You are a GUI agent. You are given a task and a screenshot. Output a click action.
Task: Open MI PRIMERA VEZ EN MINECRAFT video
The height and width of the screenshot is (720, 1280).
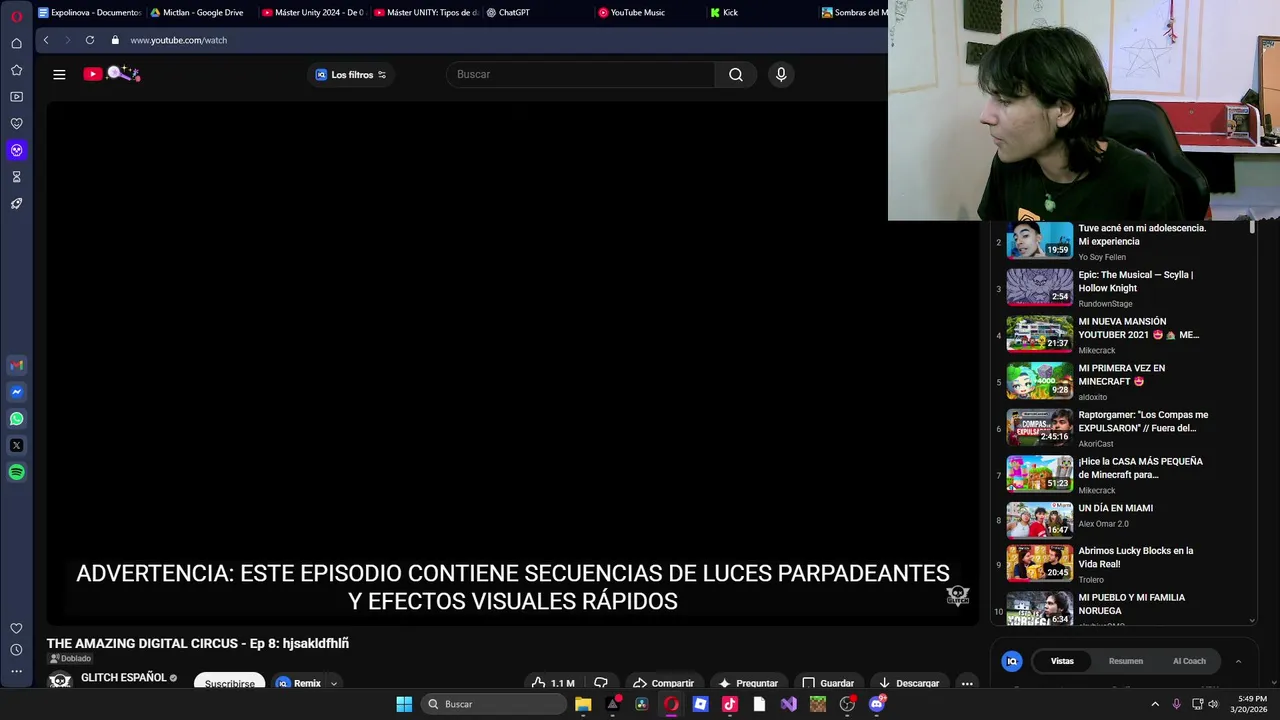(1121, 375)
